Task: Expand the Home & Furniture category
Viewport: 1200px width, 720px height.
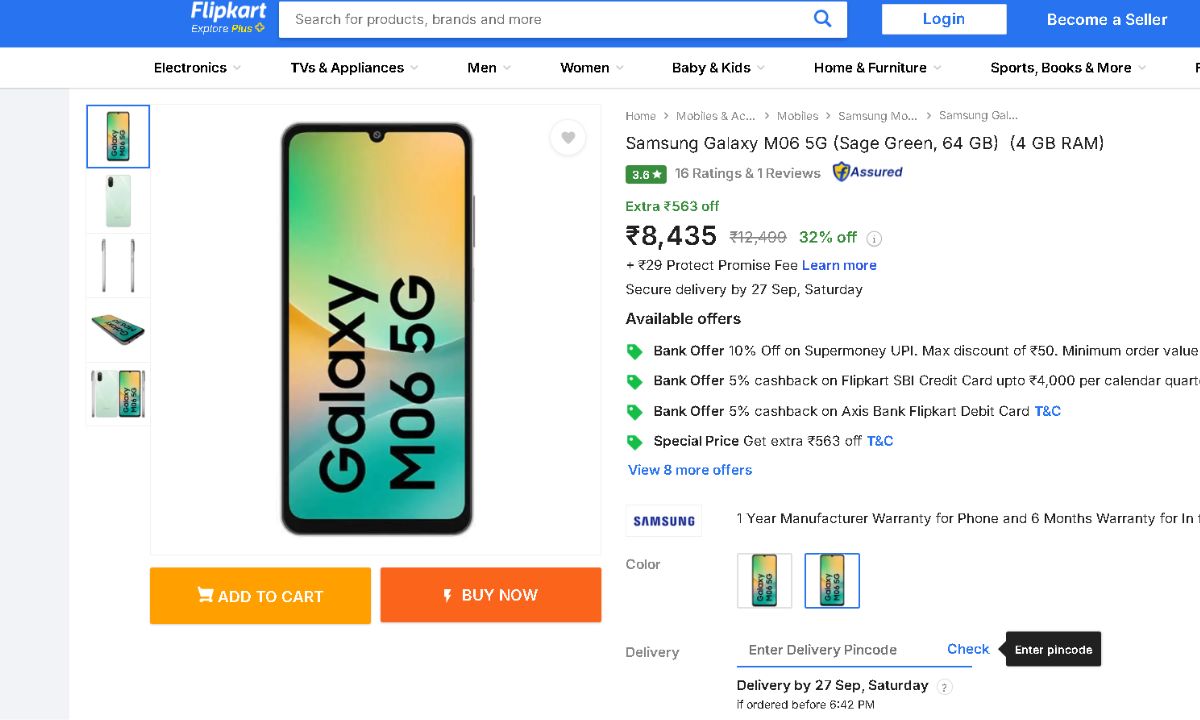Action: 877,68
